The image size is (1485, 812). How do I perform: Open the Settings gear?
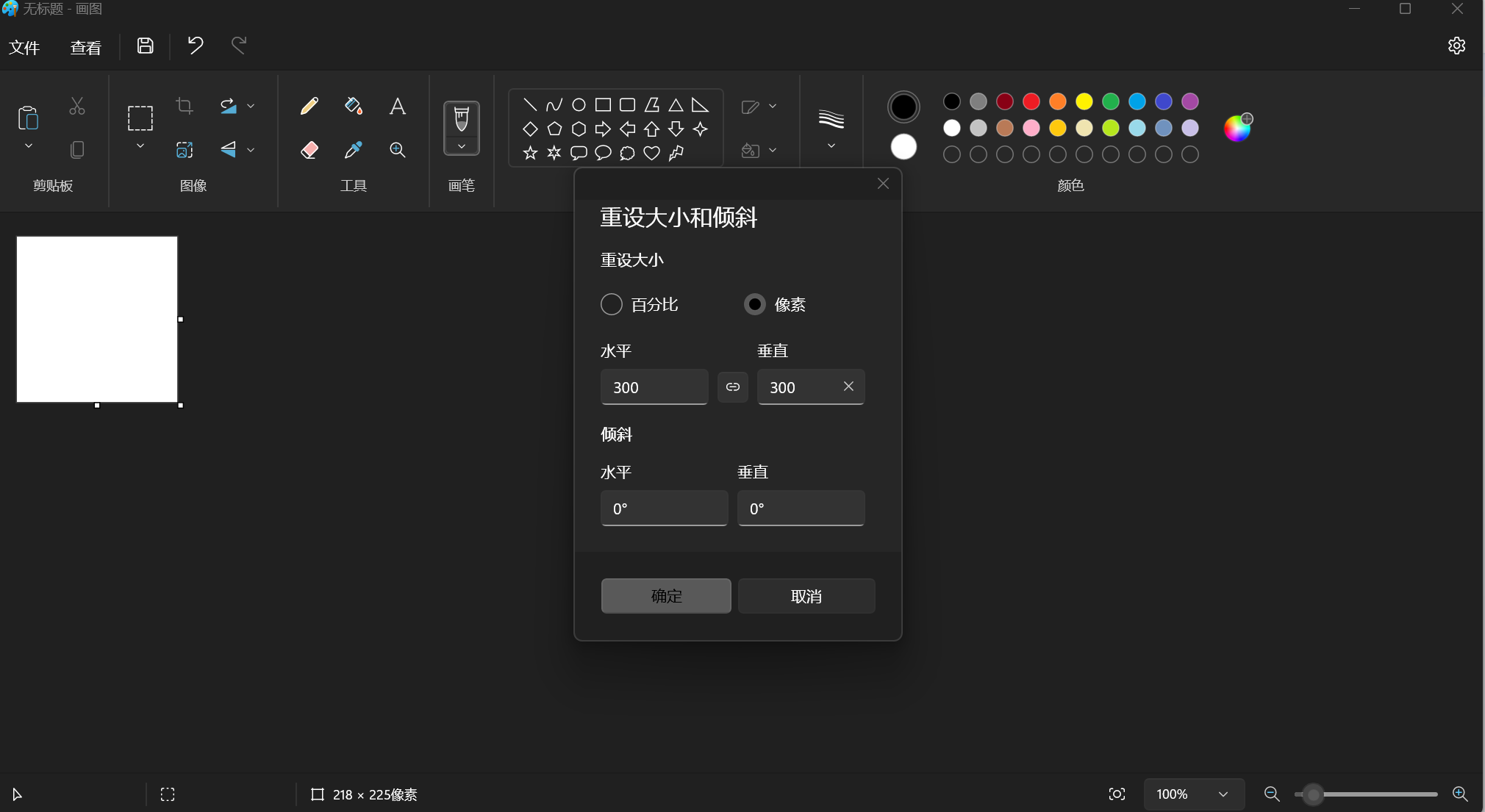click(1456, 46)
